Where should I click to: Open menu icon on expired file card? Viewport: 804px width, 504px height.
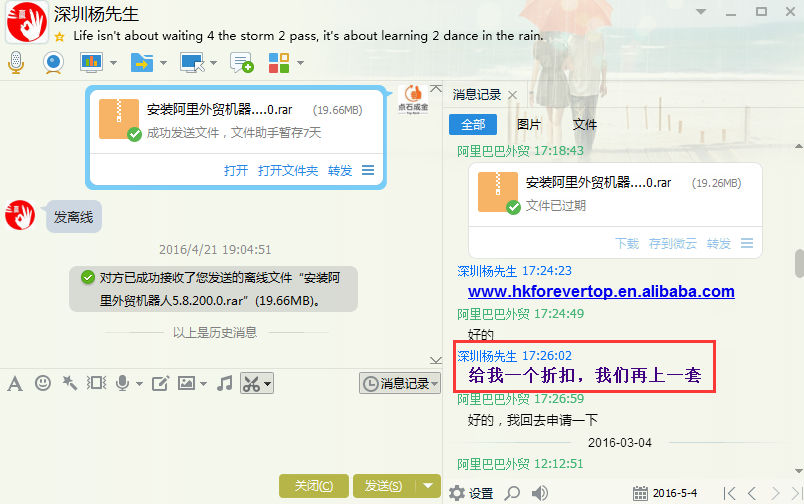[747, 243]
